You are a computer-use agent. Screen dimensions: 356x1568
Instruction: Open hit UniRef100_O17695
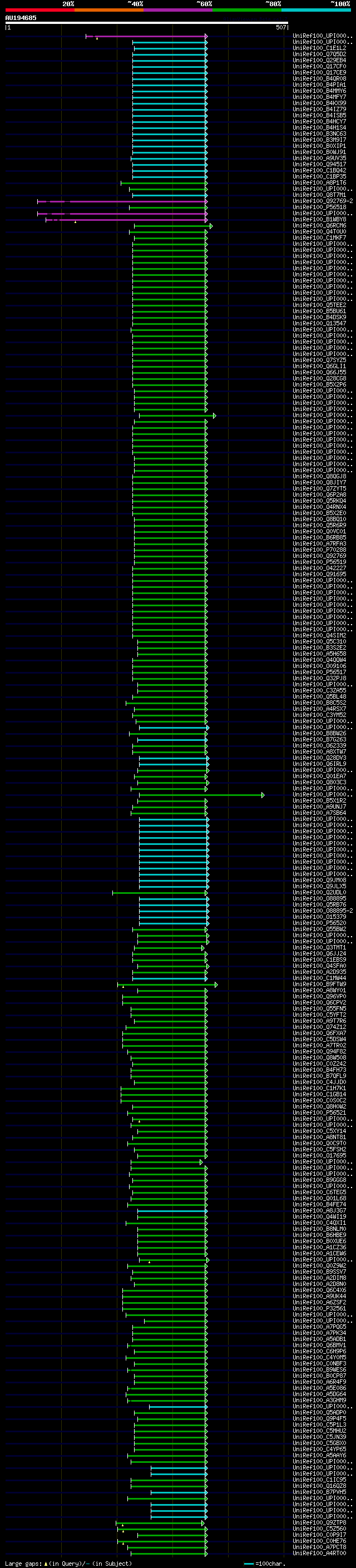pos(319,1155)
